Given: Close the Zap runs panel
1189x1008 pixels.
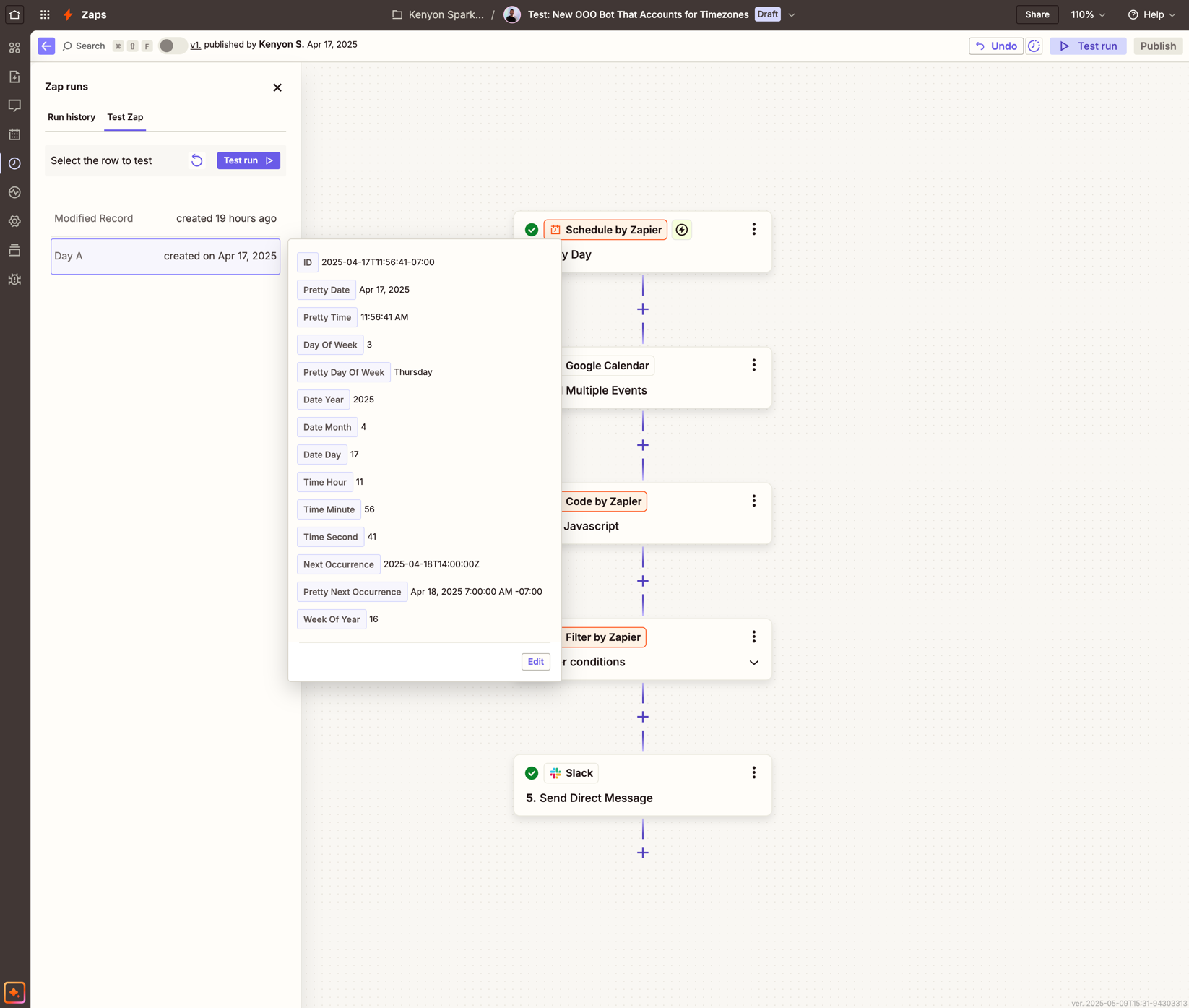Looking at the screenshot, I should coord(277,87).
